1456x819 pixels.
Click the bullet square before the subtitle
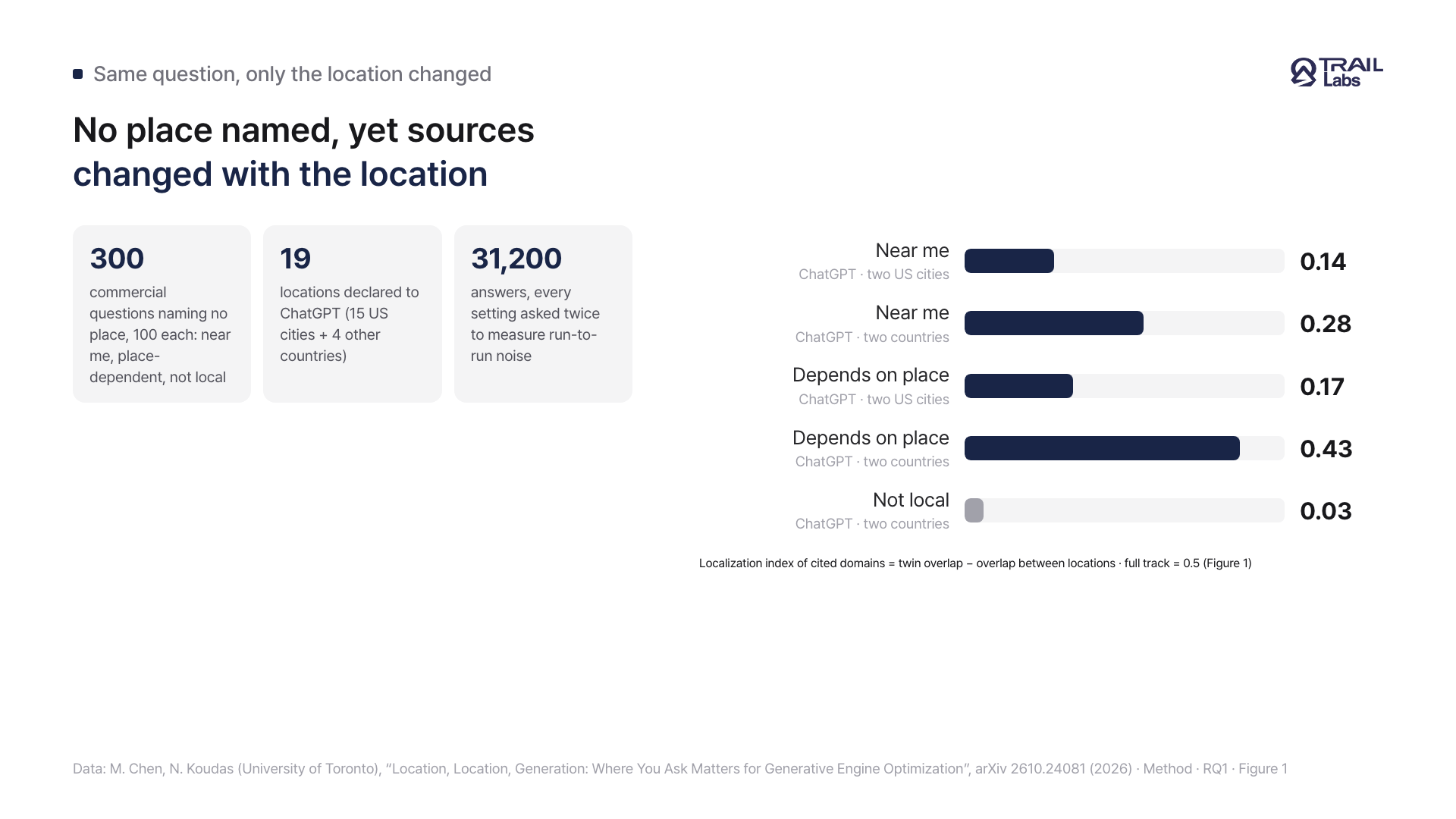pos(77,74)
